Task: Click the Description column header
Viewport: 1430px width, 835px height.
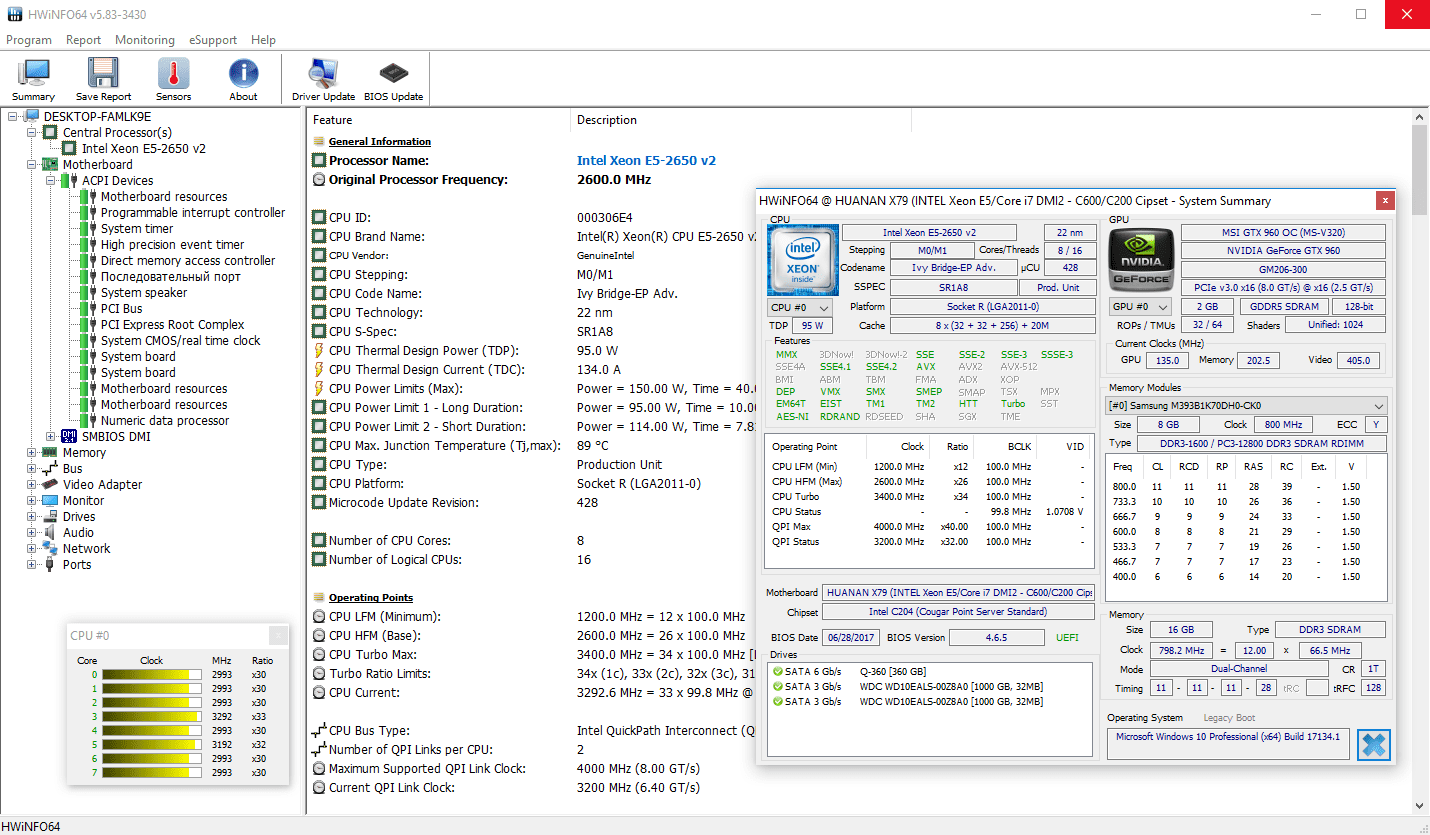Action: pyautogui.click(x=741, y=120)
